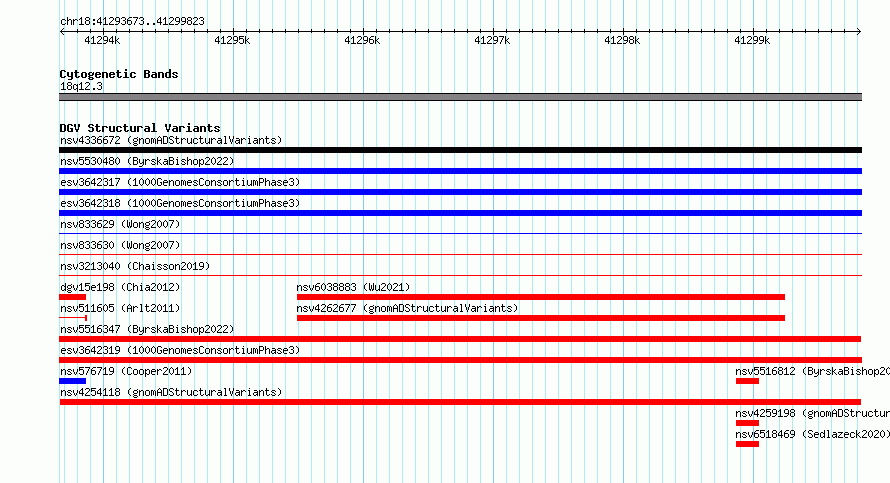Open the esv3642318 1000GenomesConsortiumPhase3 label

coord(180,203)
